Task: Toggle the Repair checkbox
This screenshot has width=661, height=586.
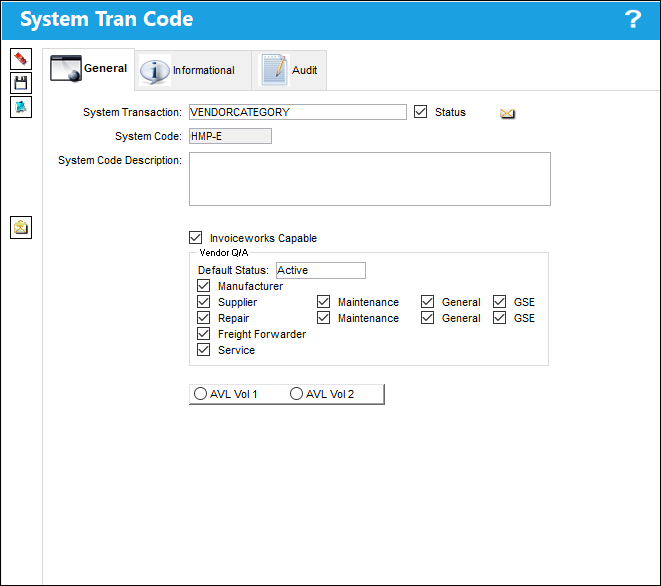Action: click(204, 317)
